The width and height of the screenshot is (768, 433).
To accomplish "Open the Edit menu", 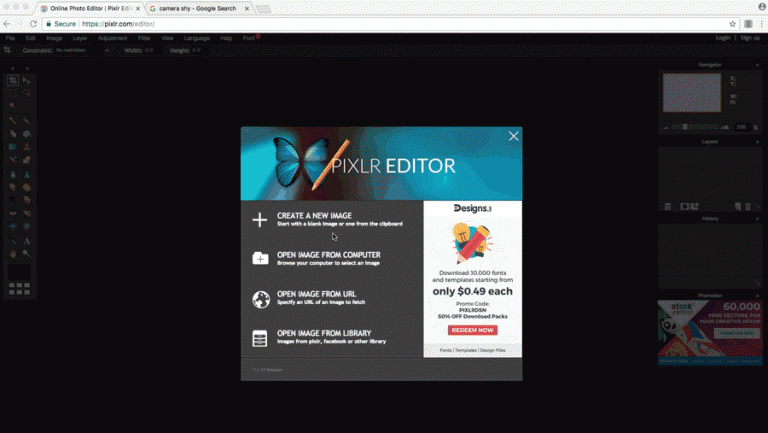I will [30, 38].
